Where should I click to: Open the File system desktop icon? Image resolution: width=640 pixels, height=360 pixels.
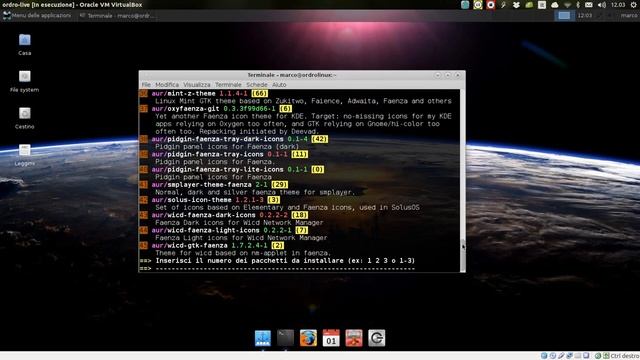[x=24, y=81]
